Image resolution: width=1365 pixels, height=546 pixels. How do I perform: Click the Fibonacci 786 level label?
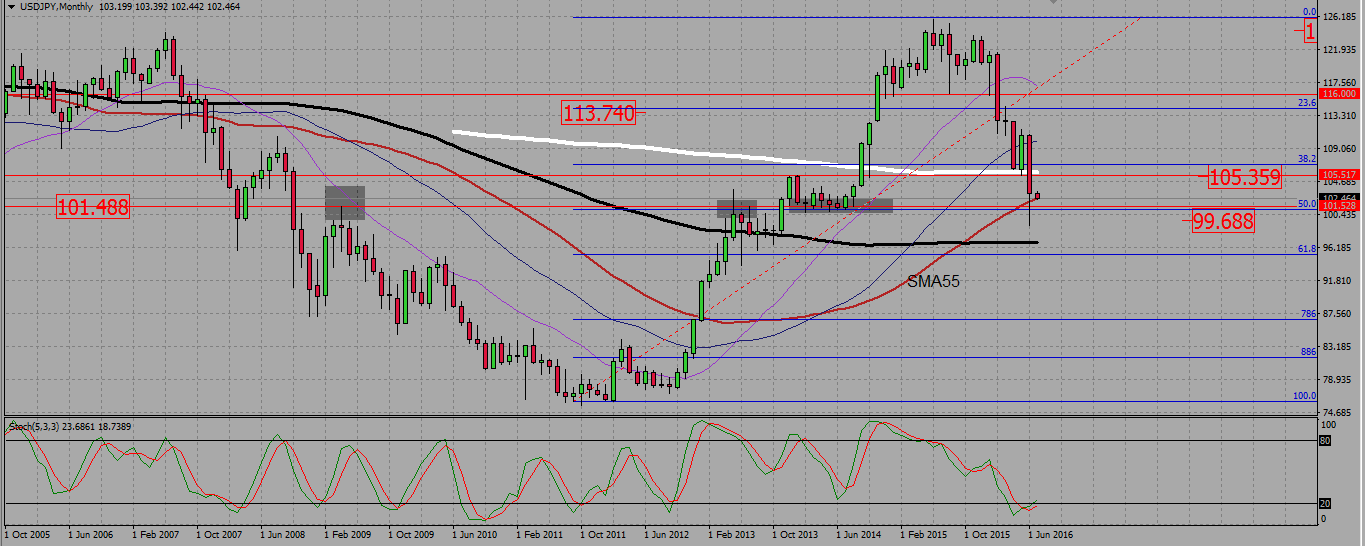(1308, 313)
